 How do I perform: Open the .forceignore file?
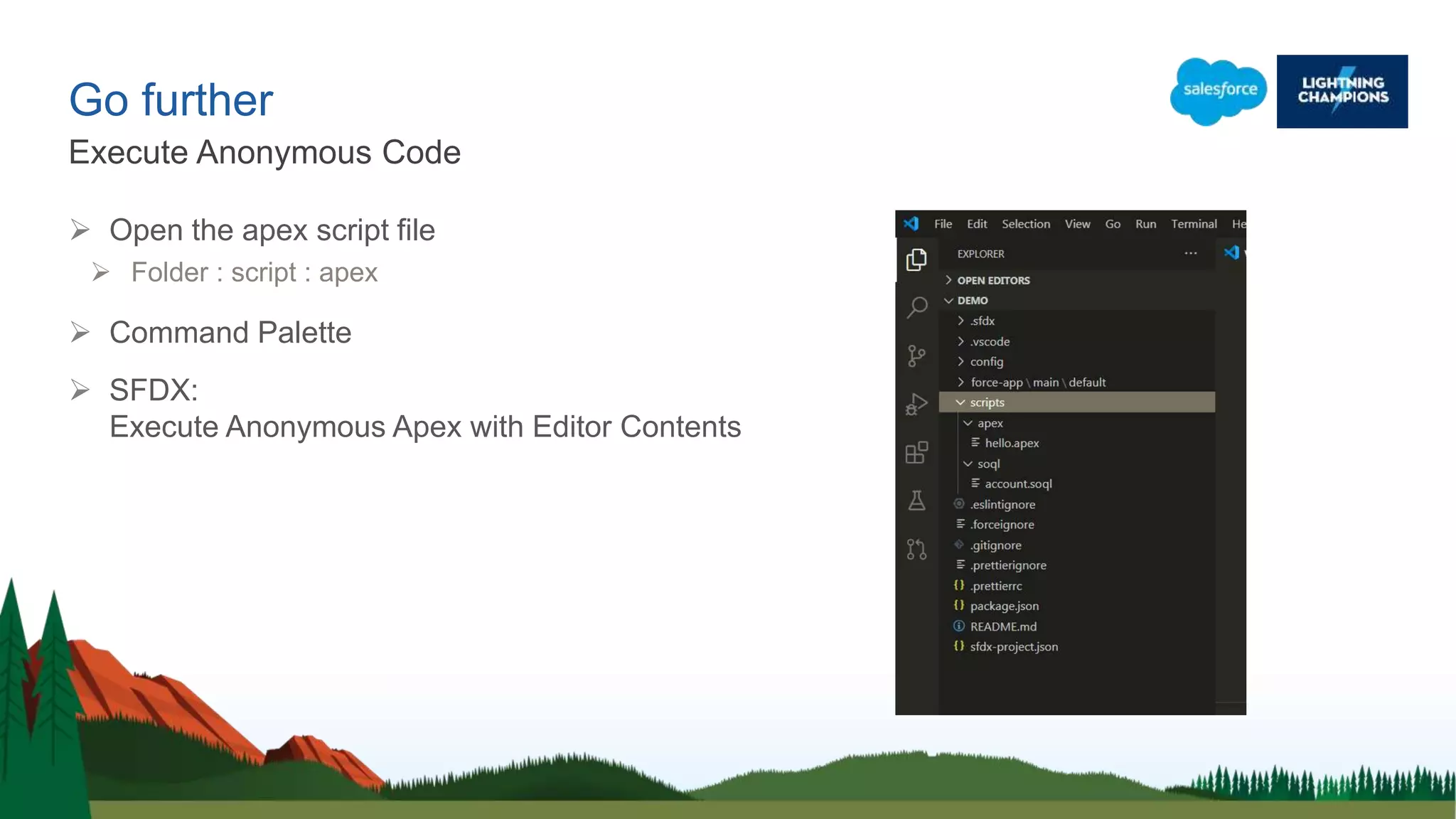point(1077,524)
